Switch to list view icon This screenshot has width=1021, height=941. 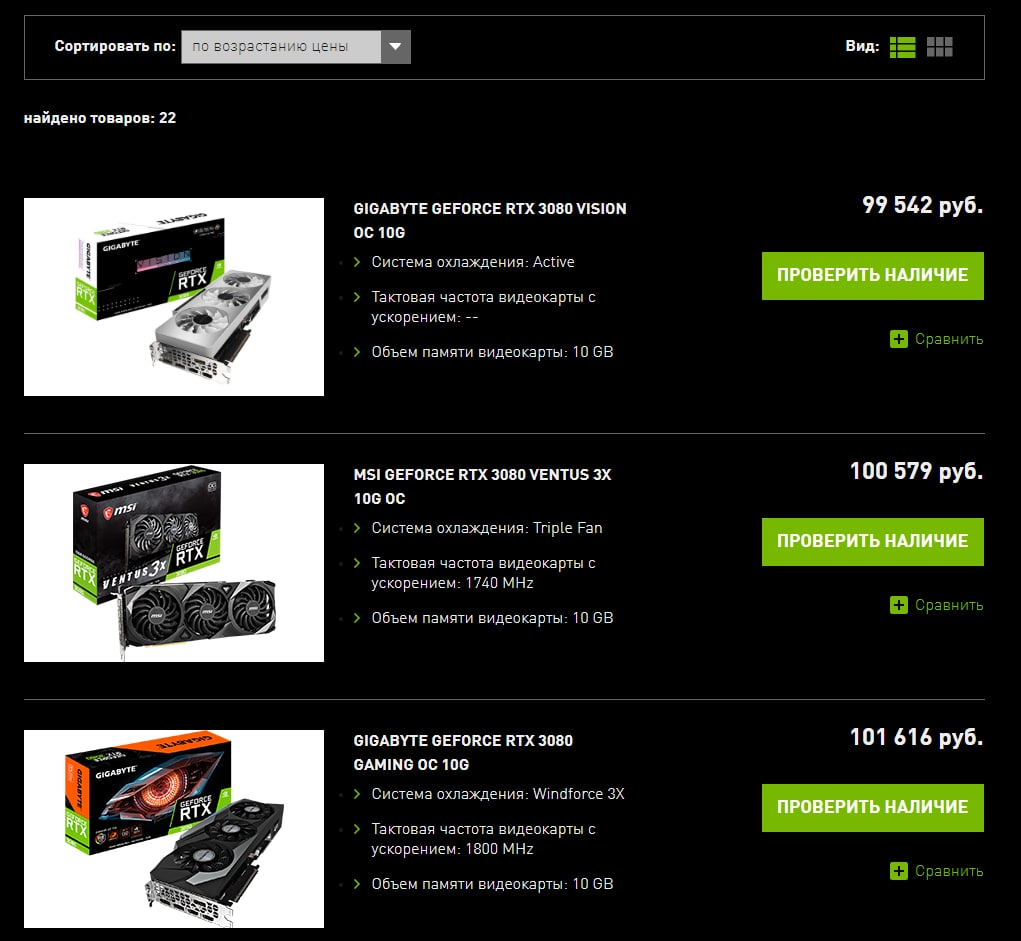click(x=902, y=47)
